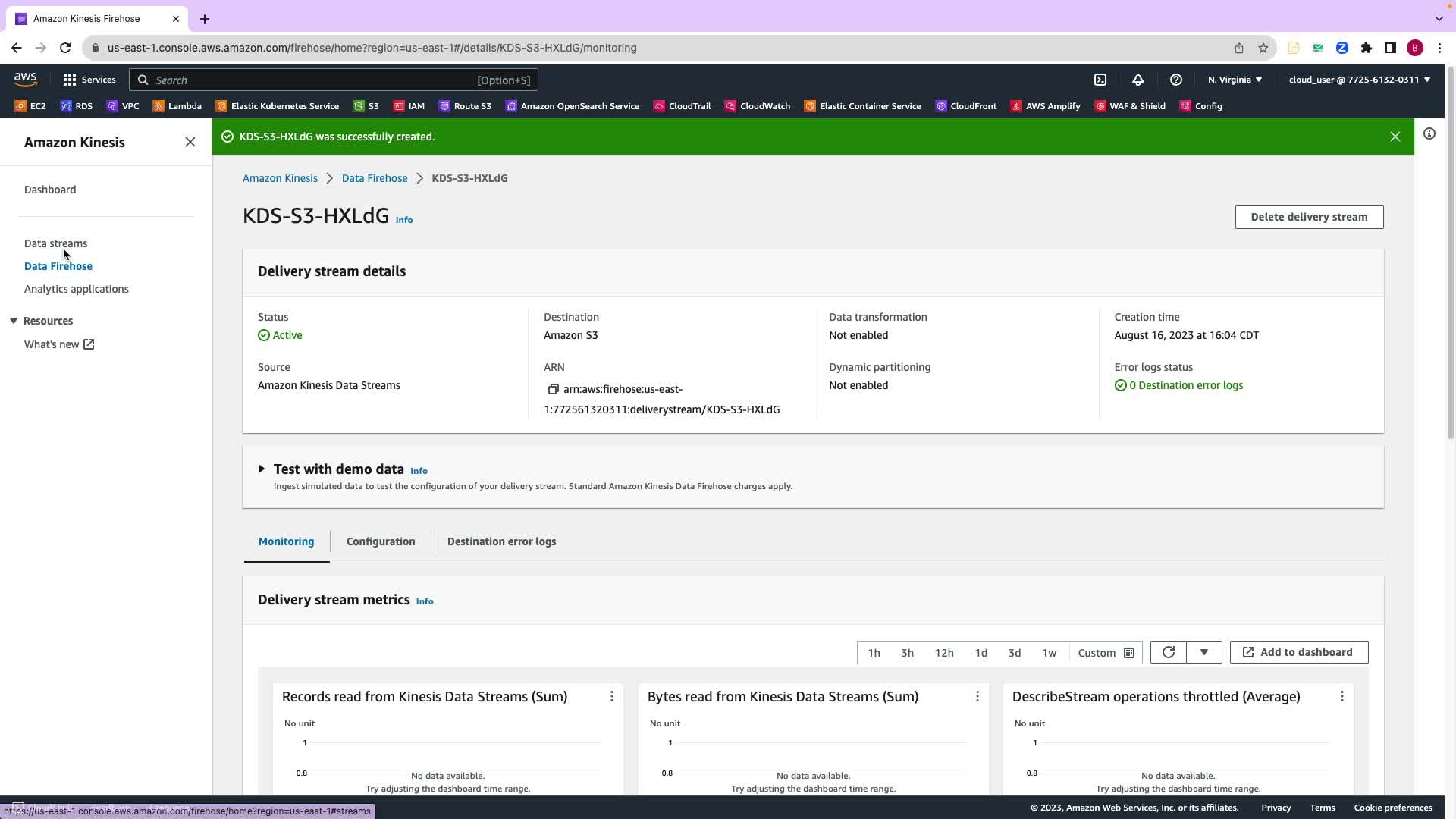Switch to the Configuration tab

tap(380, 541)
